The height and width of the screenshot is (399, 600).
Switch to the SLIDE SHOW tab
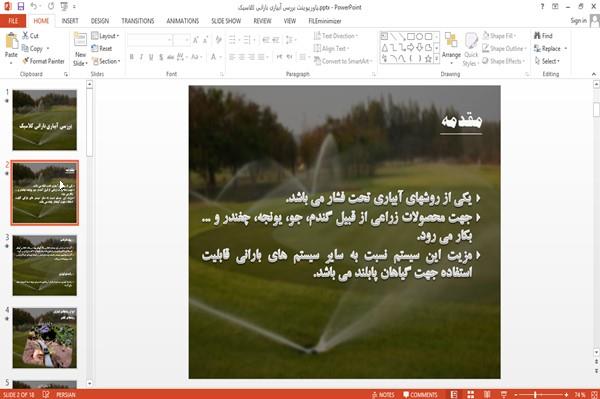pyautogui.click(x=226, y=21)
